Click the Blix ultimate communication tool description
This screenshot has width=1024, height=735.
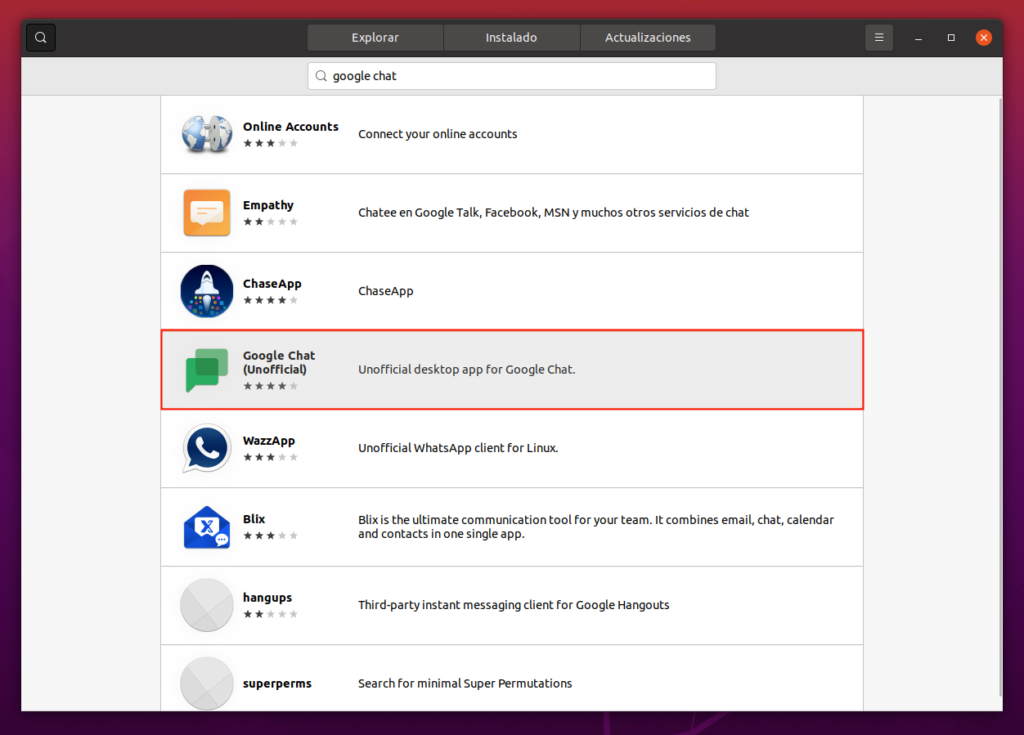coord(596,527)
